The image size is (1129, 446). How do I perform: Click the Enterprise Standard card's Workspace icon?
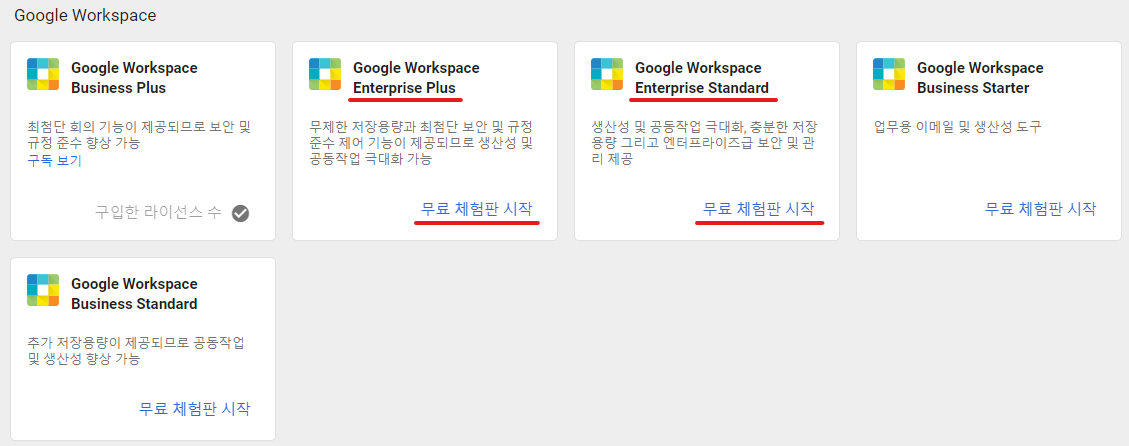pos(607,74)
